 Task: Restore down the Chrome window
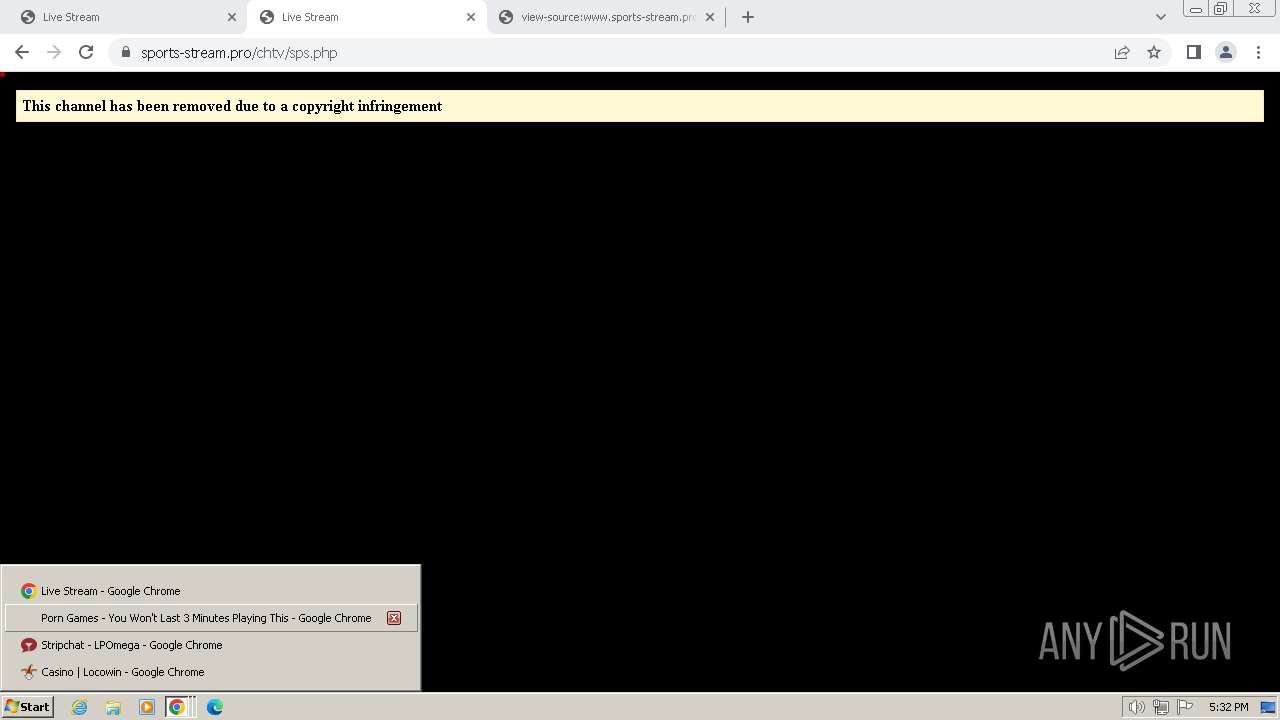point(1221,9)
